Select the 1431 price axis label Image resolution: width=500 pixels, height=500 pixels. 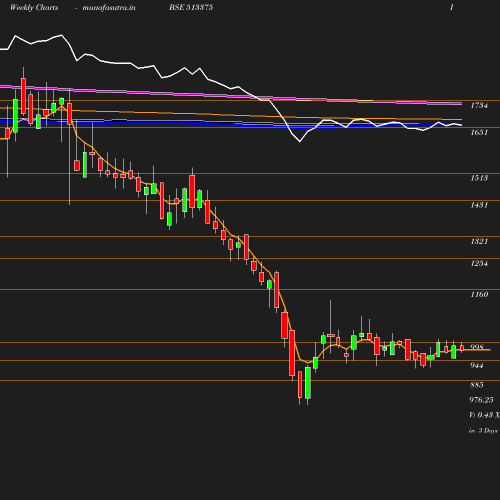coord(479,205)
